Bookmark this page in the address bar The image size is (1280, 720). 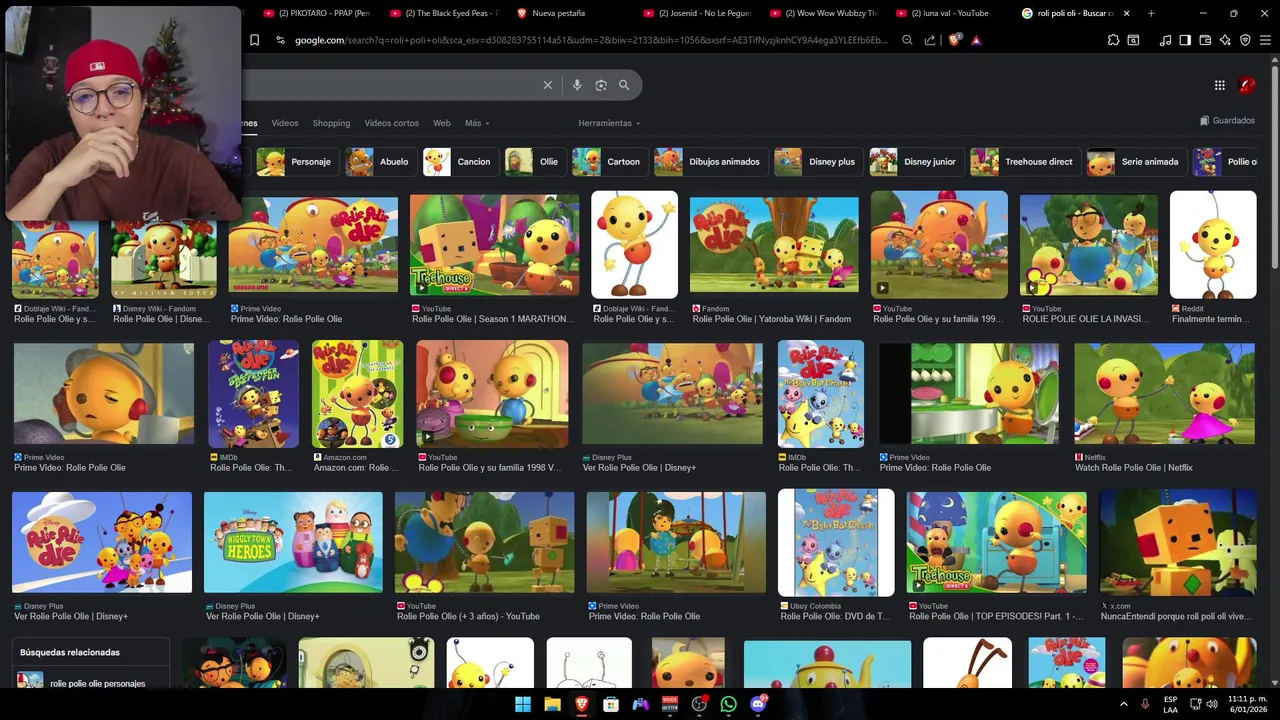tap(254, 40)
